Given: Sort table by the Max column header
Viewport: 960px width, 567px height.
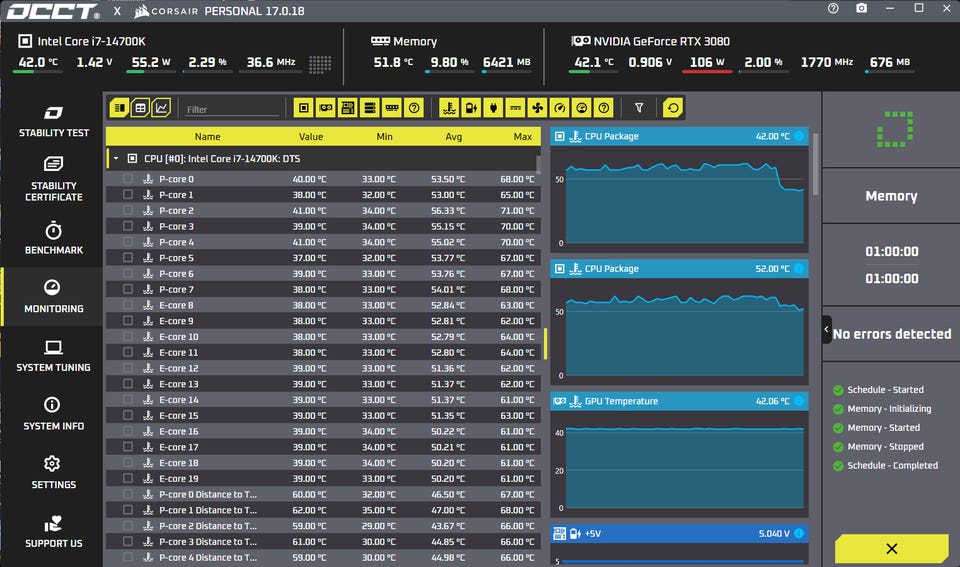Looking at the screenshot, I should coord(522,137).
